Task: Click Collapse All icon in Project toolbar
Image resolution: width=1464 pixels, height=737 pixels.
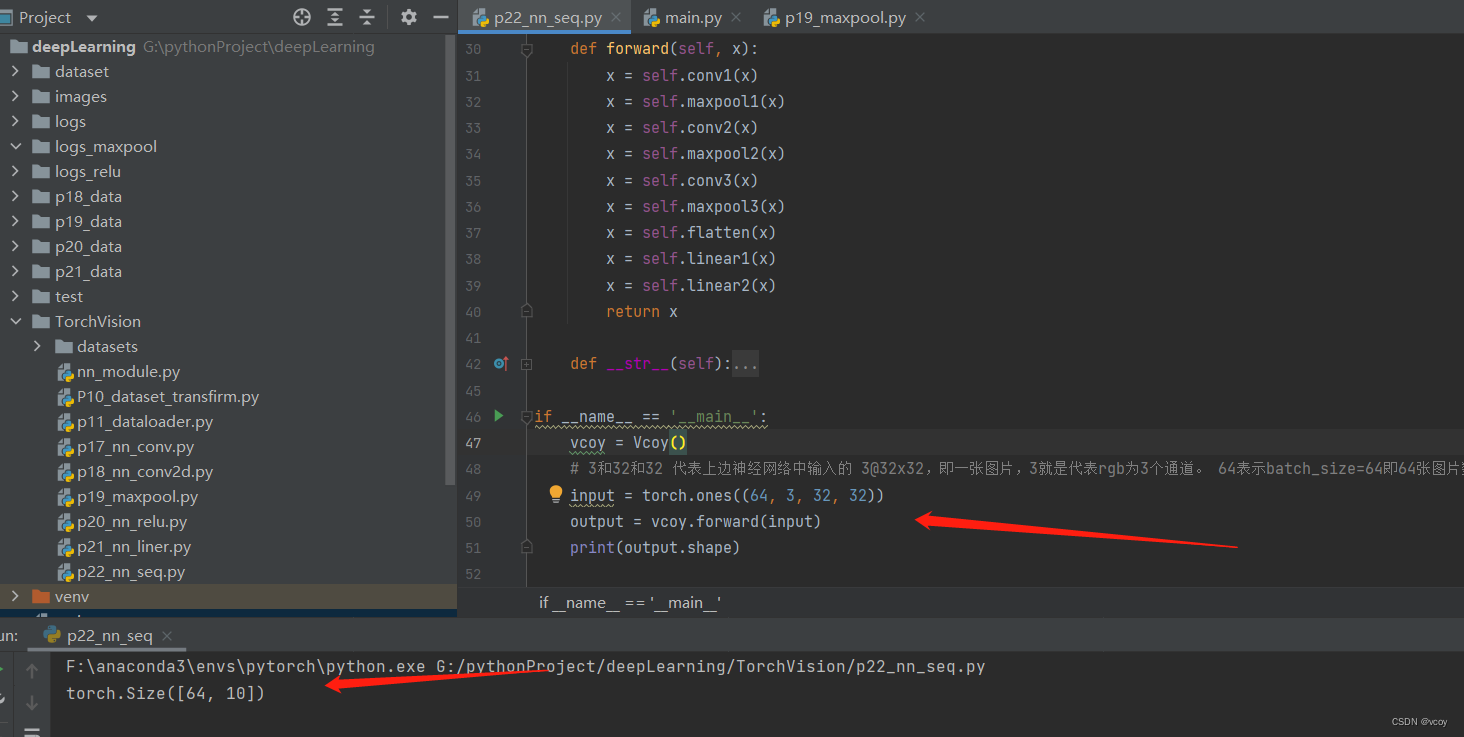Action: (x=367, y=17)
